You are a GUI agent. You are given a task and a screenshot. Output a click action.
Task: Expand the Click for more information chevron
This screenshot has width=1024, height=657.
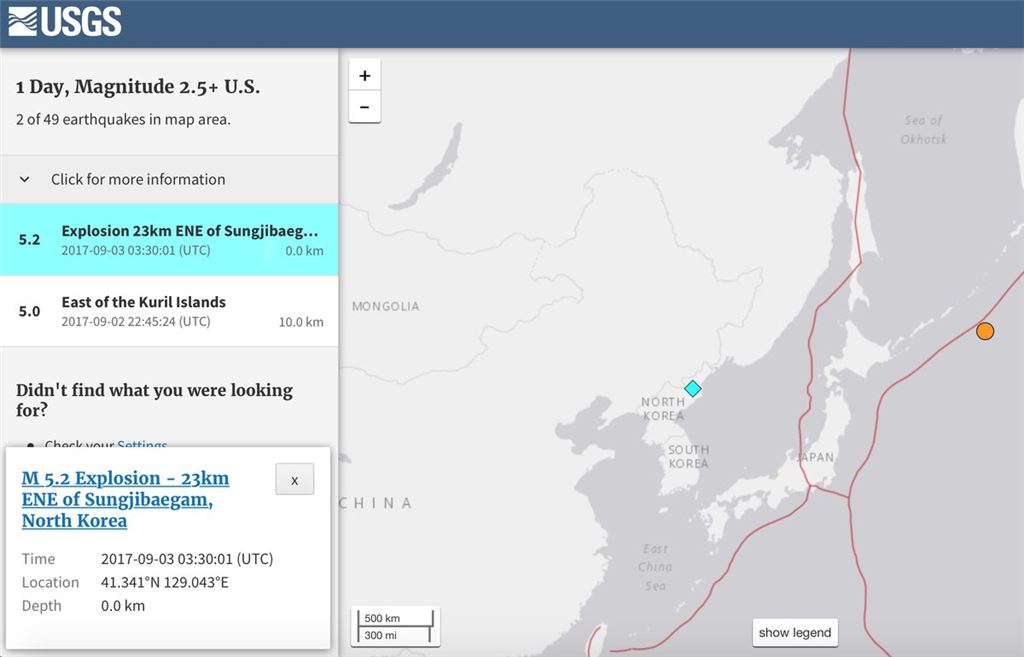coord(26,180)
